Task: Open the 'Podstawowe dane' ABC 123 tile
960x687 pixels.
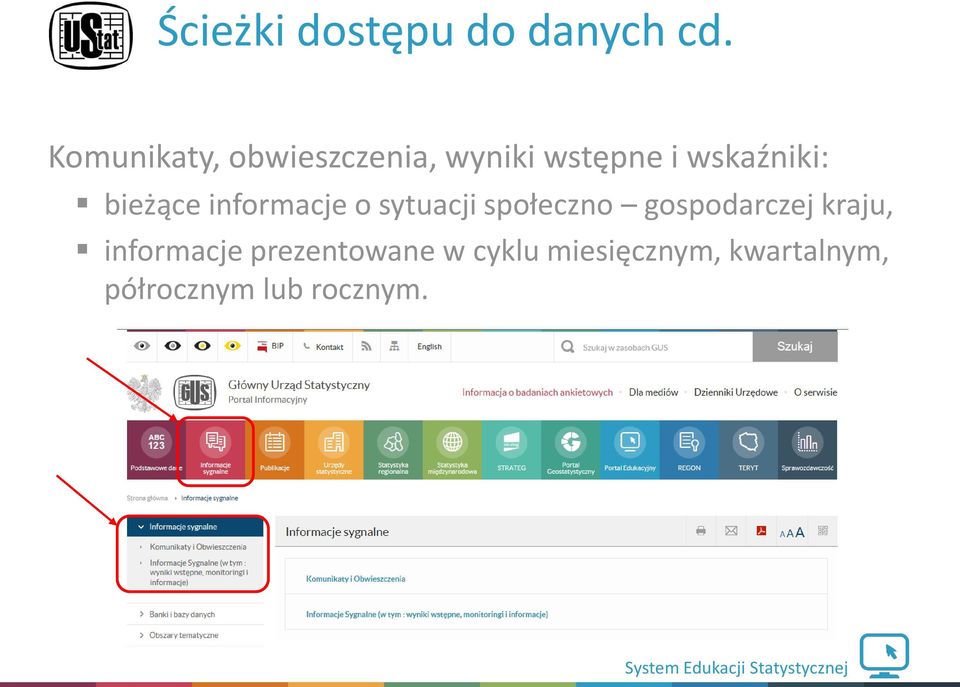Action: tap(156, 450)
